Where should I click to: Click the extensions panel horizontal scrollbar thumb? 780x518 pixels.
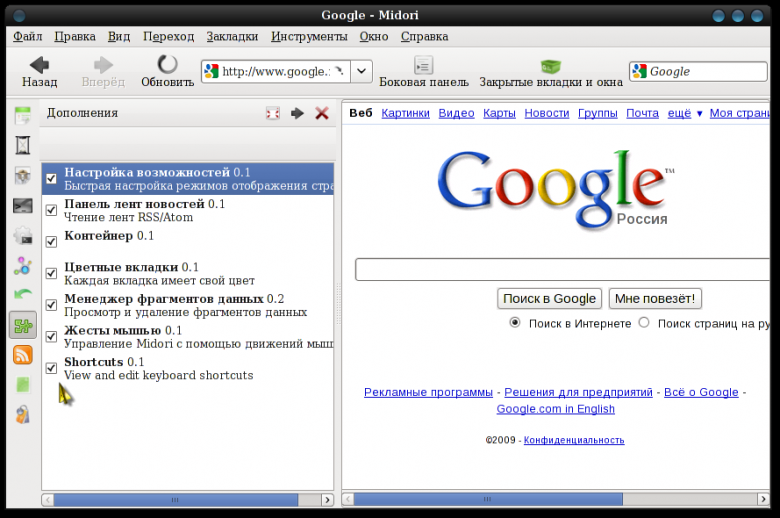pos(176,500)
